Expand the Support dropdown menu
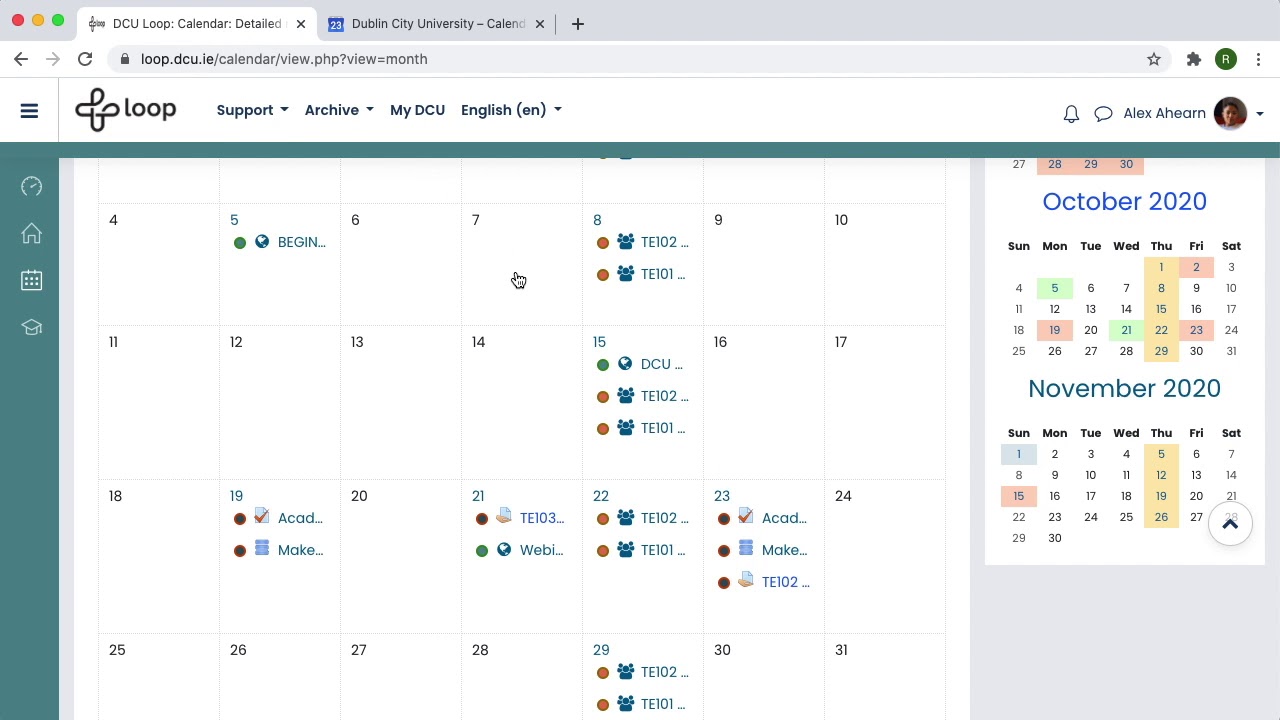This screenshot has width=1280, height=720. [x=252, y=110]
